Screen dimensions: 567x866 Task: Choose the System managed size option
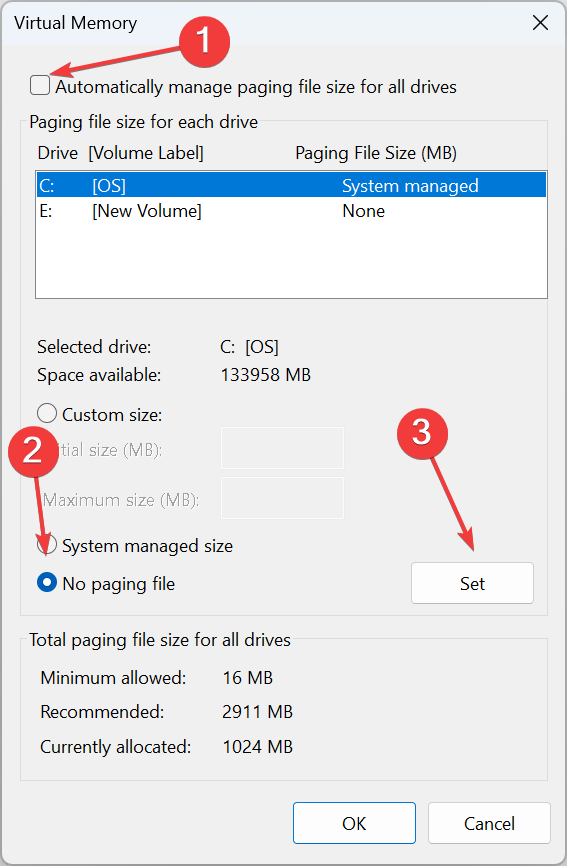[47, 545]
